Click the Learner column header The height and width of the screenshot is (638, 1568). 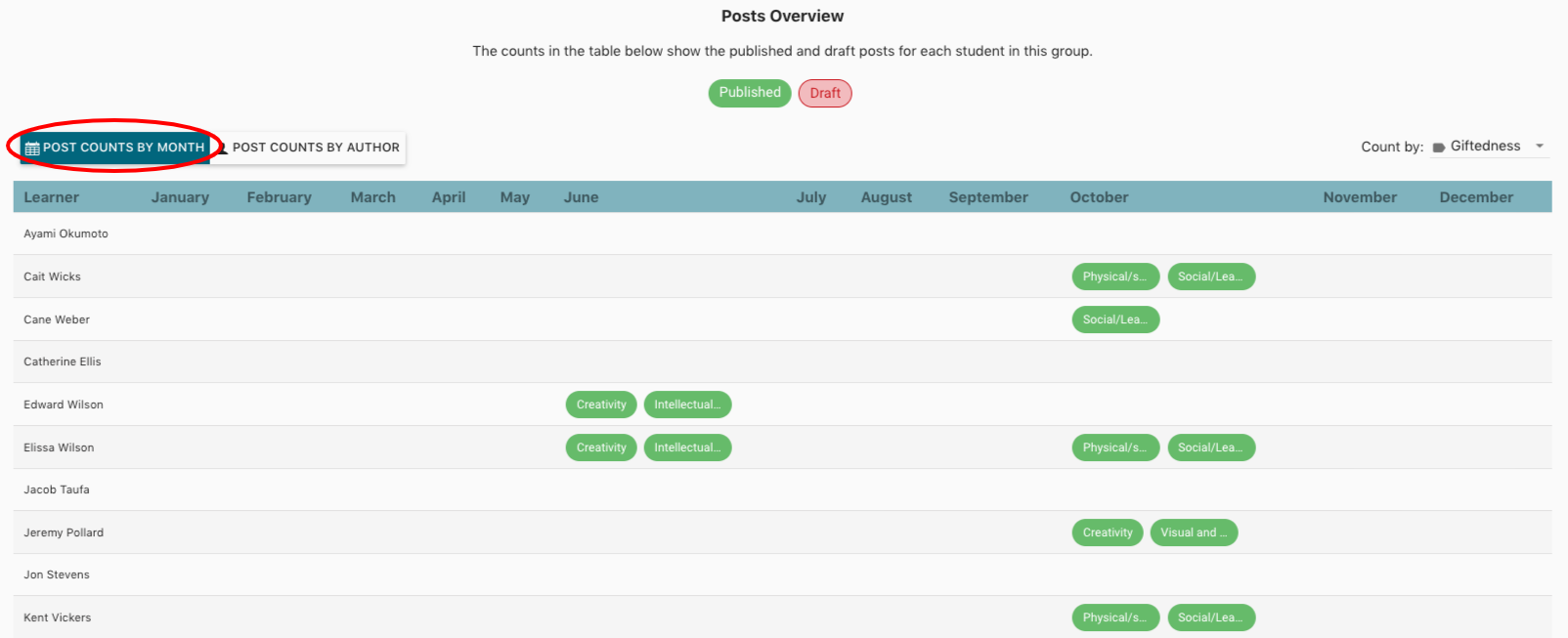point(52,197)
